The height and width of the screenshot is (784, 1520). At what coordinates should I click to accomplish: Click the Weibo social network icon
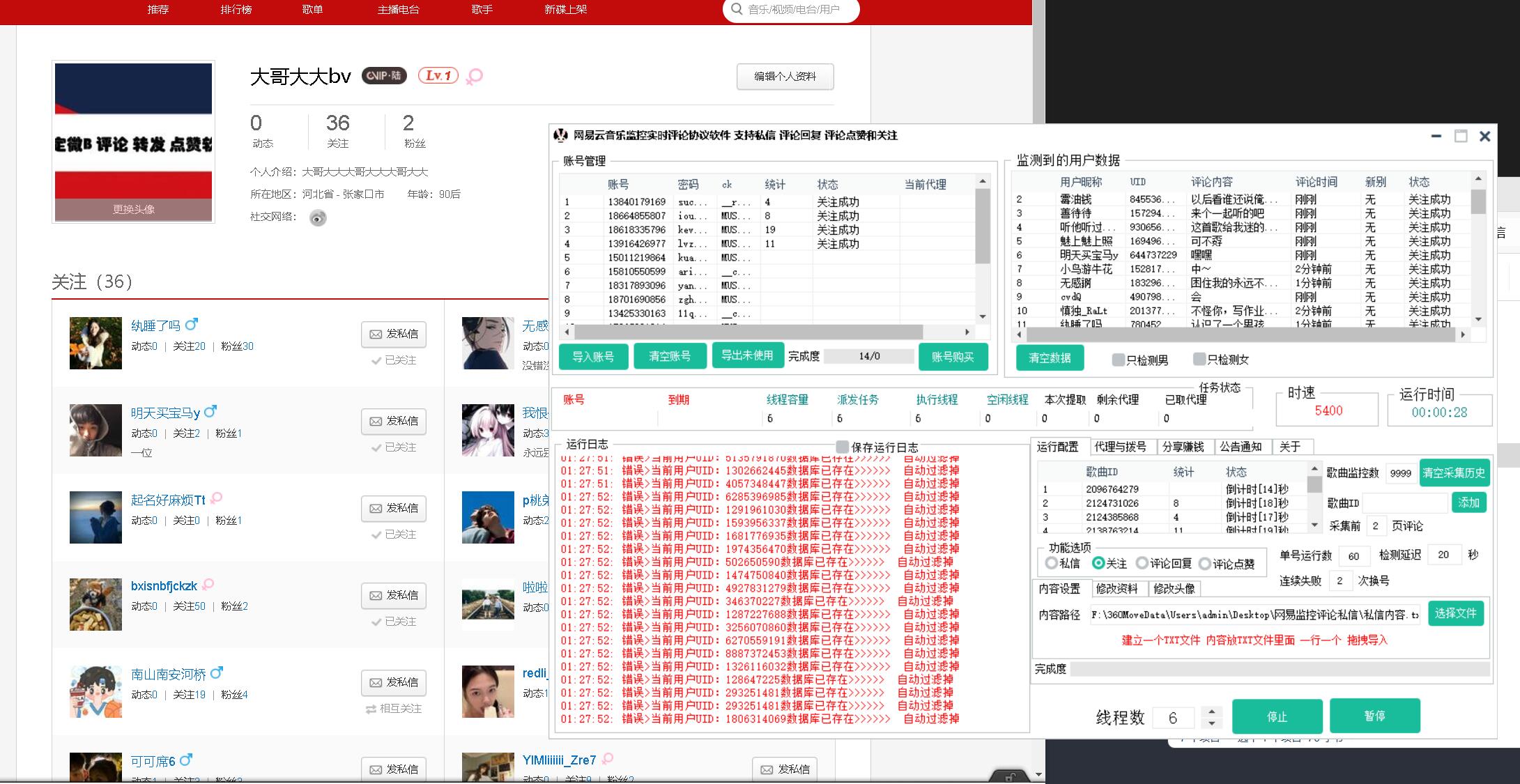pyautogui.click(x=318, y=218)
